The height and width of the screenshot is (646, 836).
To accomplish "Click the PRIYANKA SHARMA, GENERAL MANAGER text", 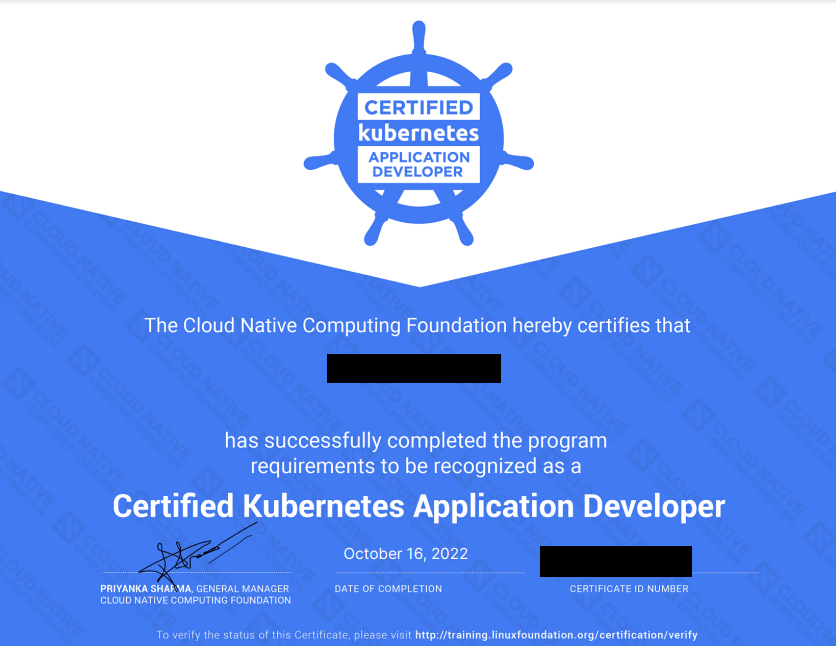I will [x=195, y=589].
